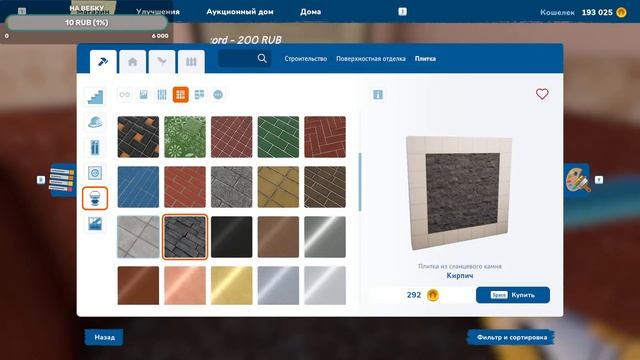
Task: Select red herringbone tile
Action: tap(325, 137)
